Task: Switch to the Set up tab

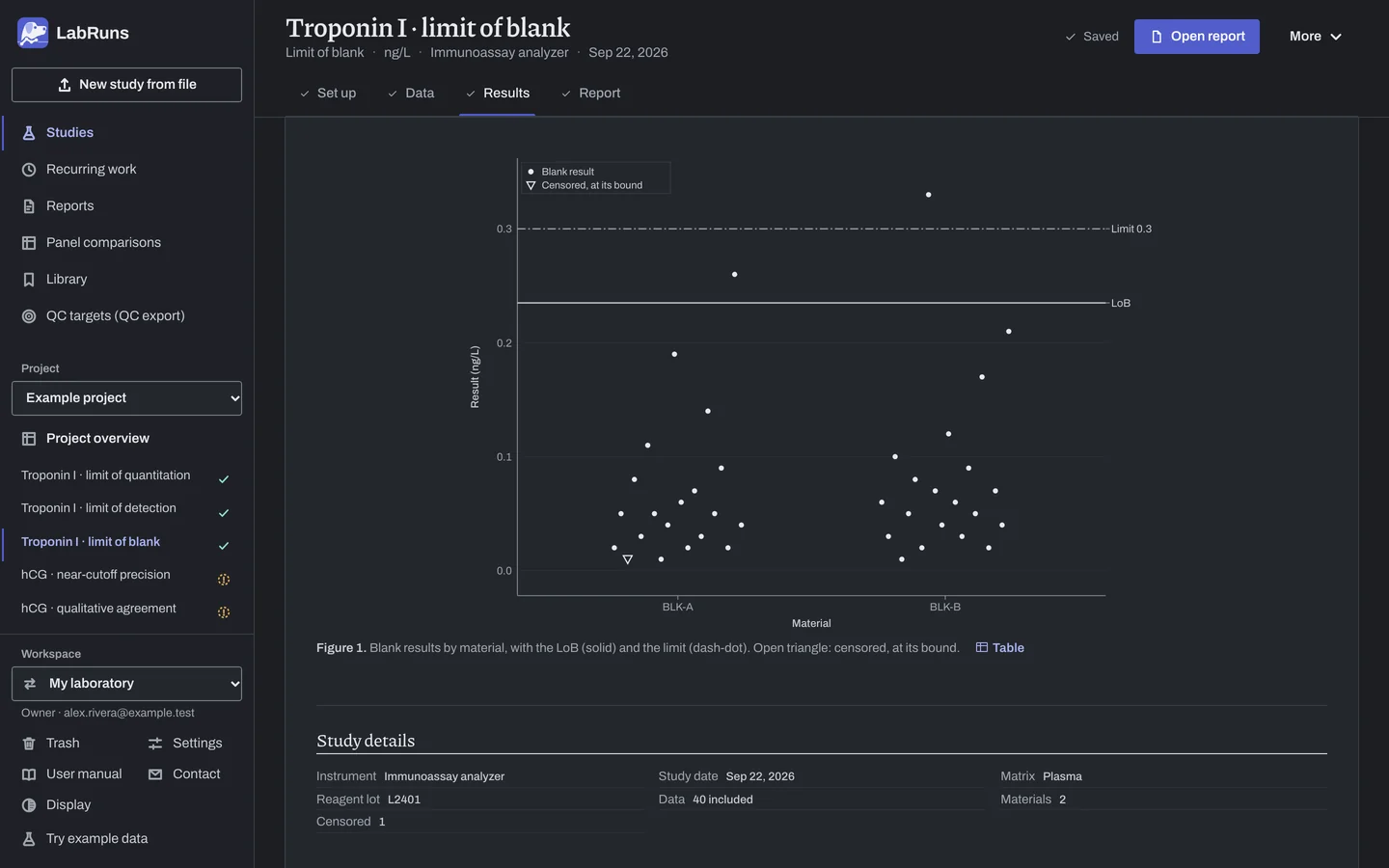Action: [x=328, y=94]
